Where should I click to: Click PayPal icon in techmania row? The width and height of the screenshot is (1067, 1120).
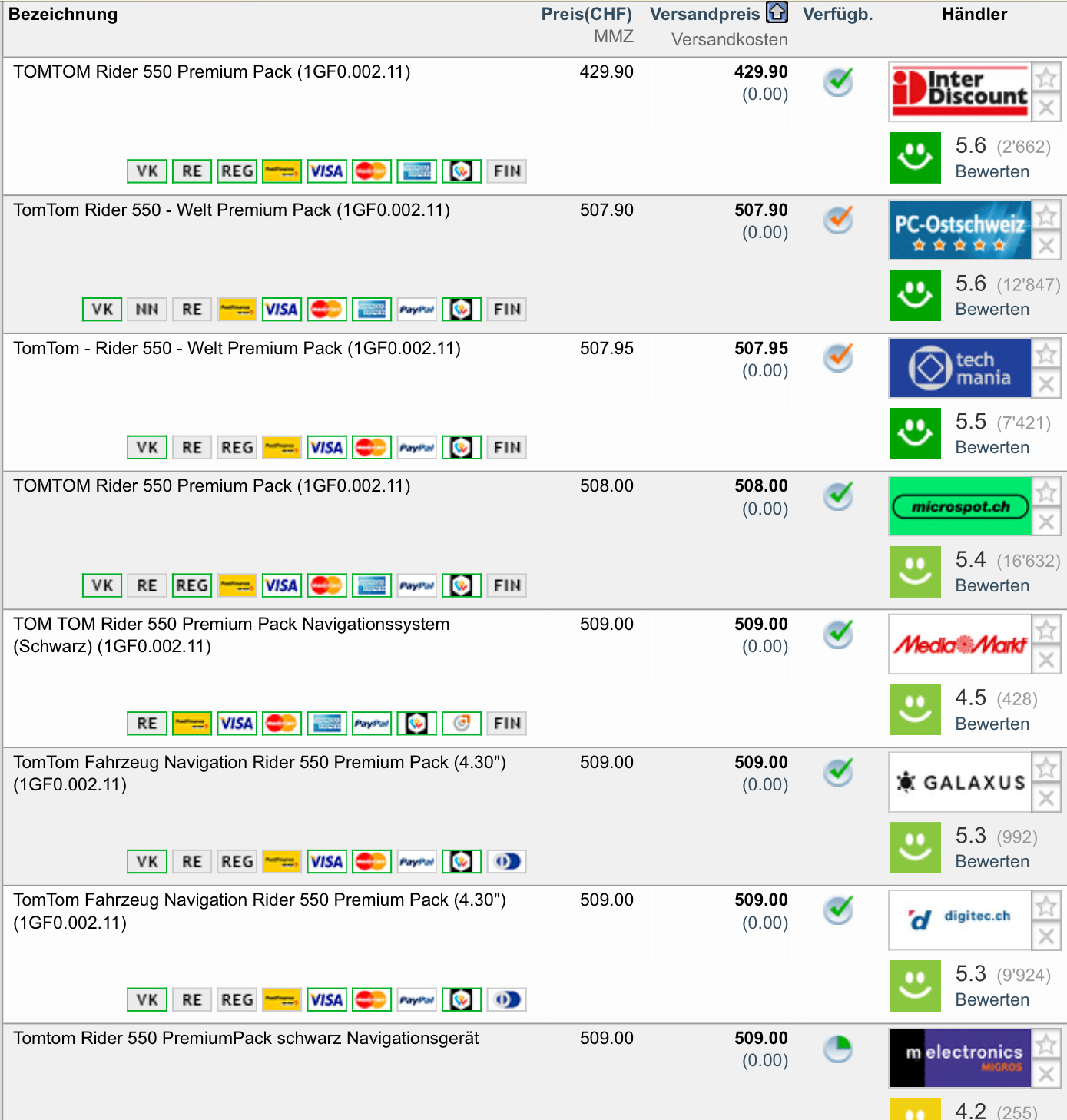tap(417, 448)
